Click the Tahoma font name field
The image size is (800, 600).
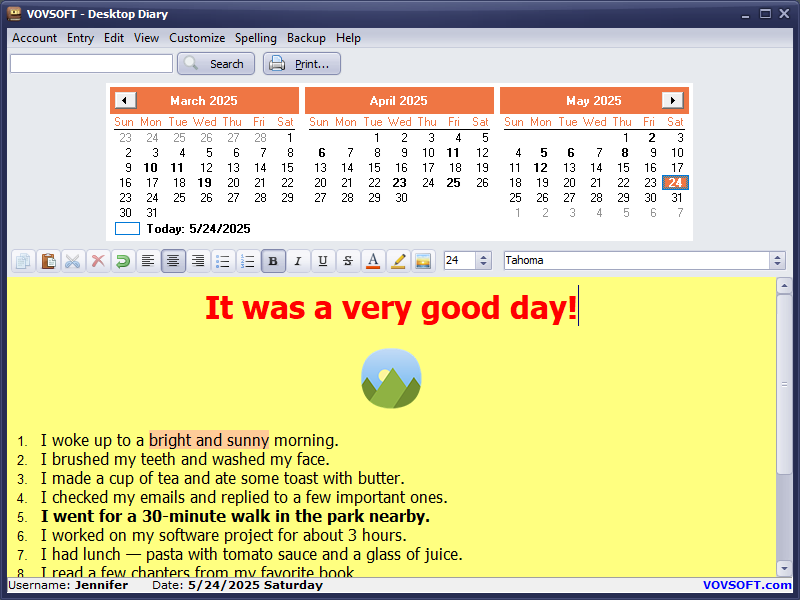click(x=637, y=261)
